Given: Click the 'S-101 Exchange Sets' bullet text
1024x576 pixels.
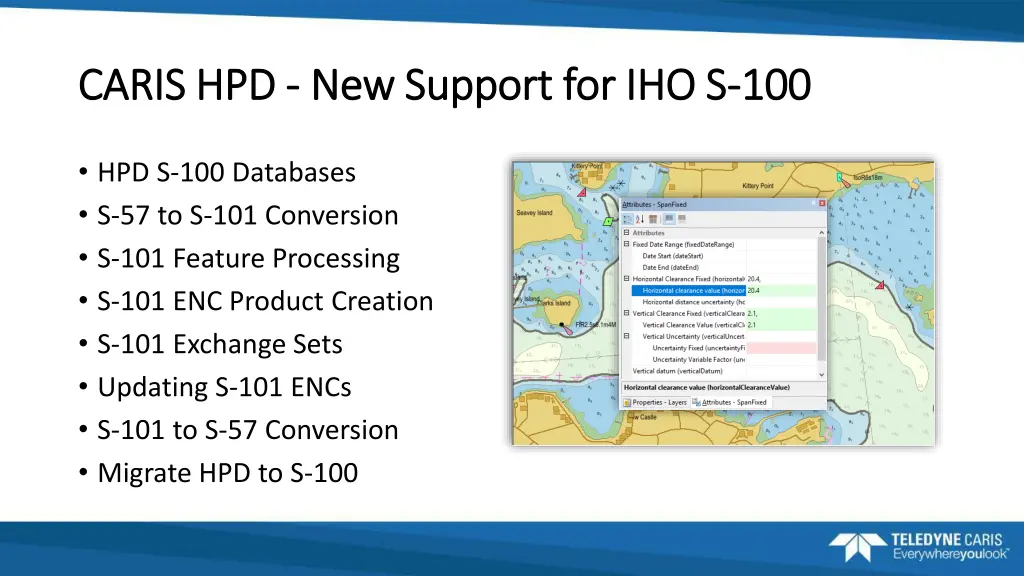Looking at the screenshot, I should tap(219, 344).
